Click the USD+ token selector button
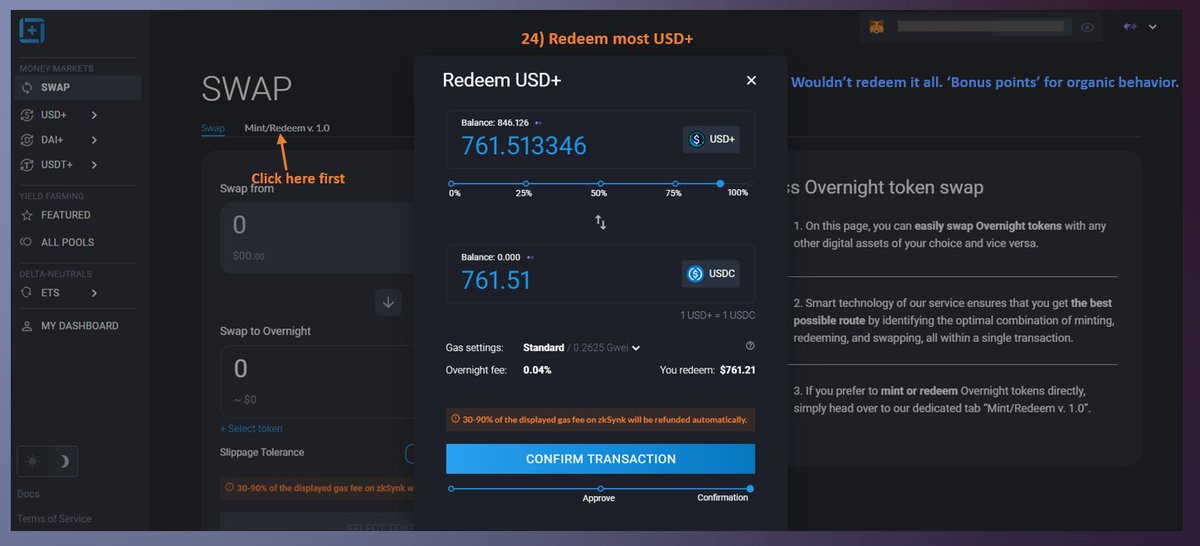The width and height of the screenshot is (1200, 546). tap(711, 139)
